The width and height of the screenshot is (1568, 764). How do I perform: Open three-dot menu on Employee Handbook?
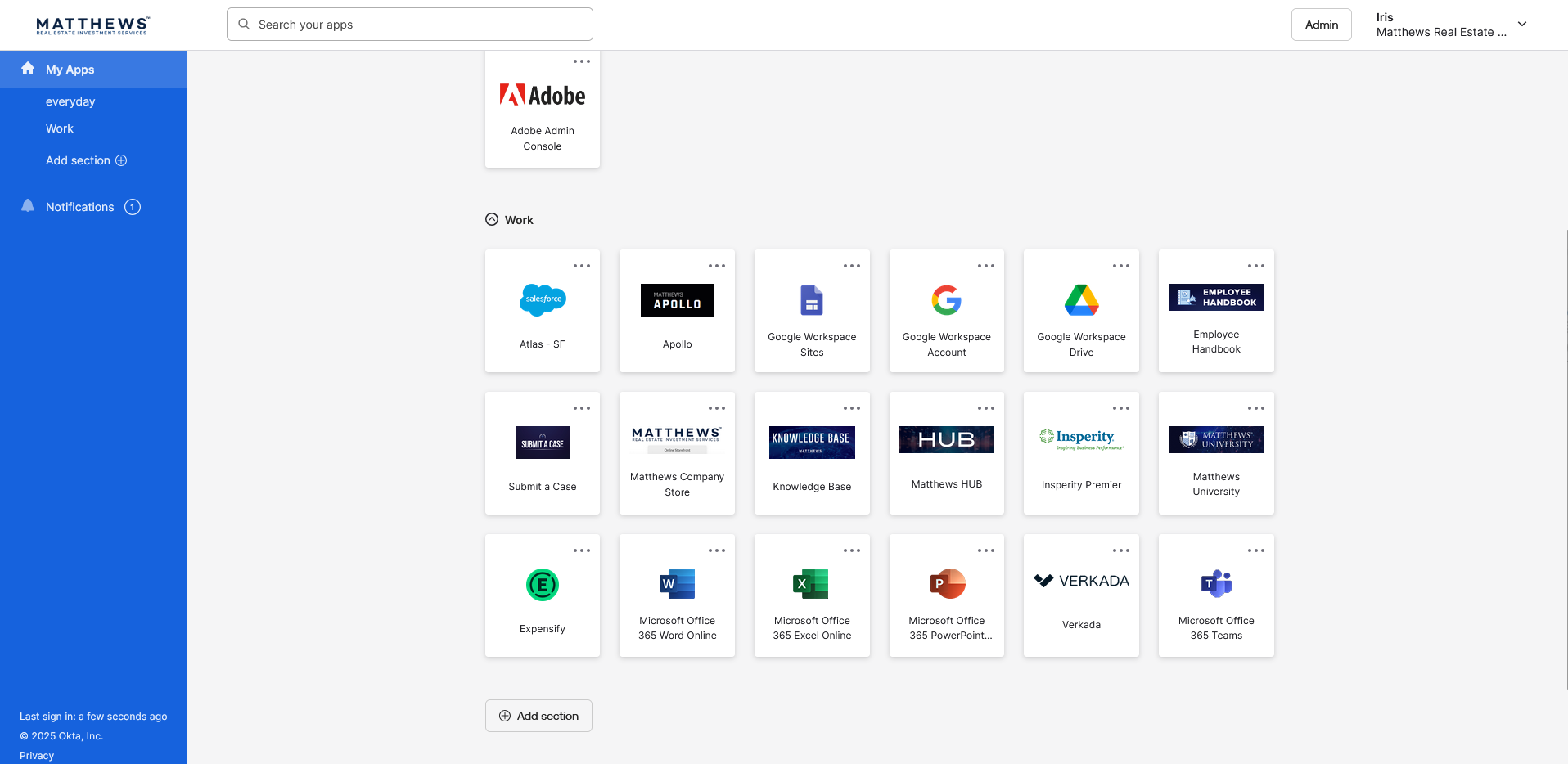coord(1256,266)
